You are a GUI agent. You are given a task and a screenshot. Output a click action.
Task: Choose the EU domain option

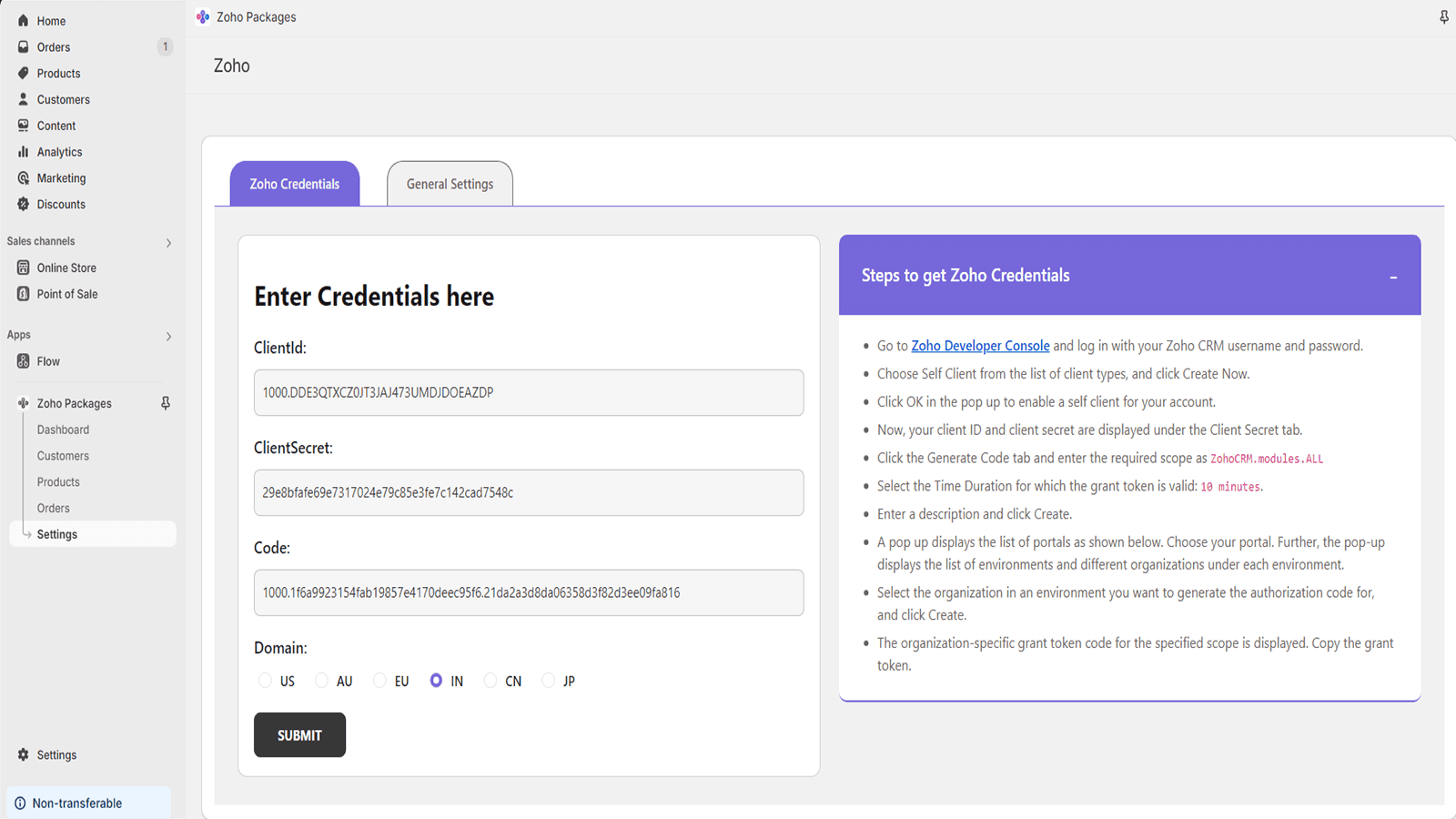coord(379,680)
